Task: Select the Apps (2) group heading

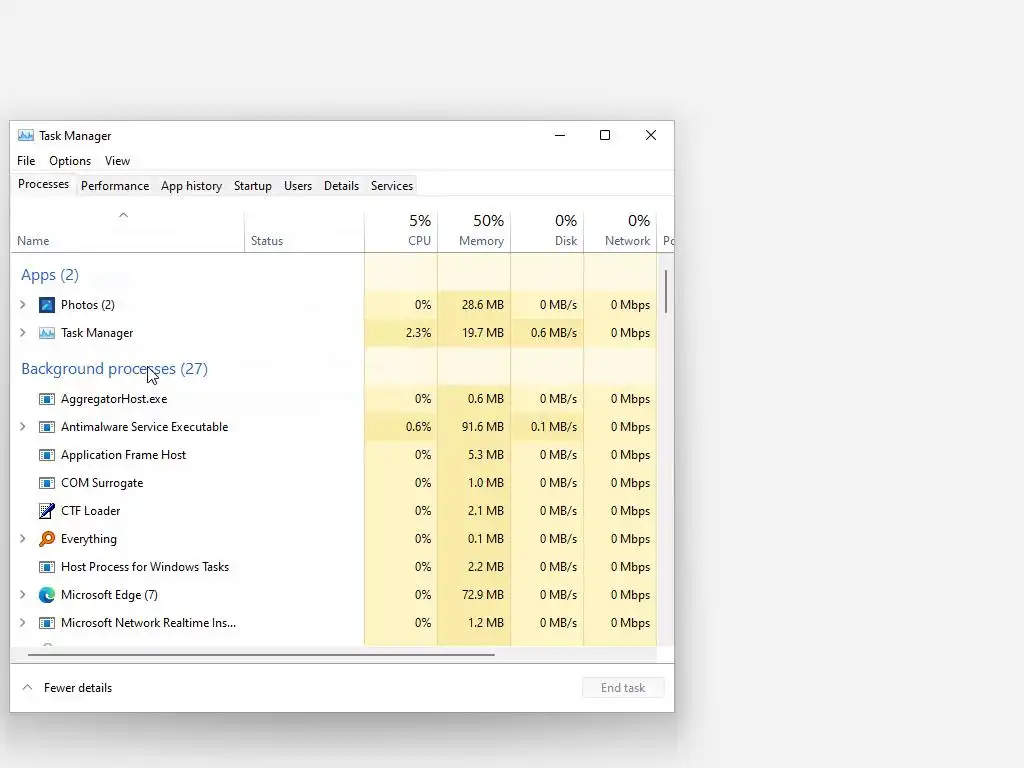Action: point(50,275)
